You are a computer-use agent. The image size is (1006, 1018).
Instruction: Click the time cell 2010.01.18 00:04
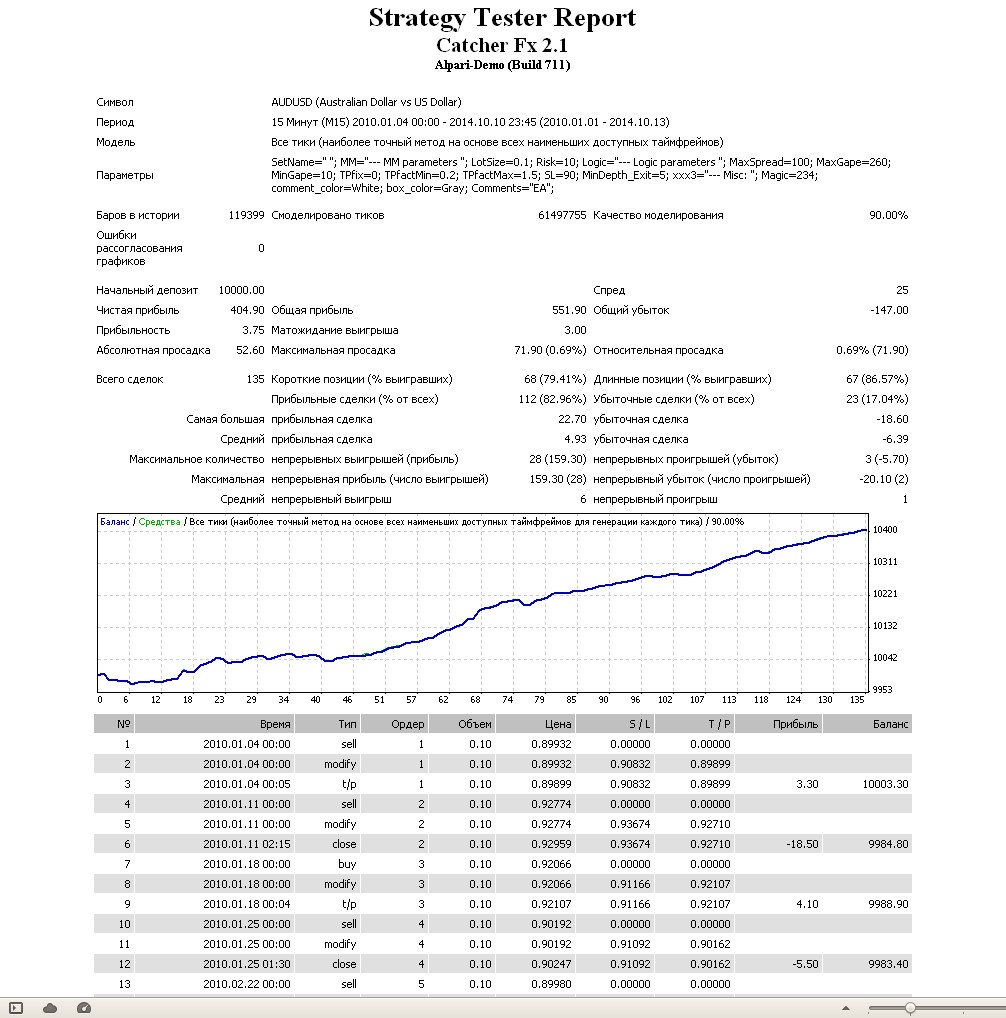tap(247, 904)
